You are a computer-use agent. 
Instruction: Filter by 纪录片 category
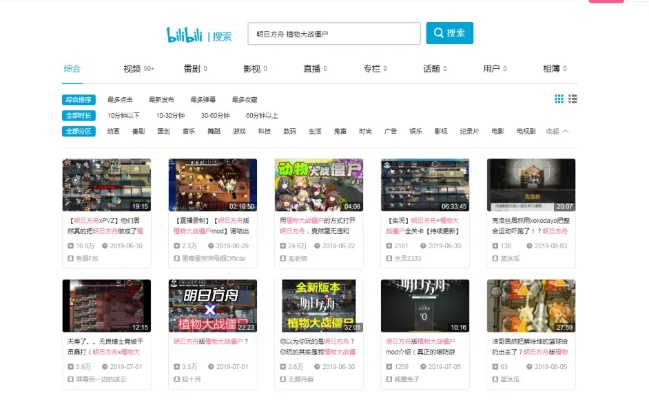469,131
